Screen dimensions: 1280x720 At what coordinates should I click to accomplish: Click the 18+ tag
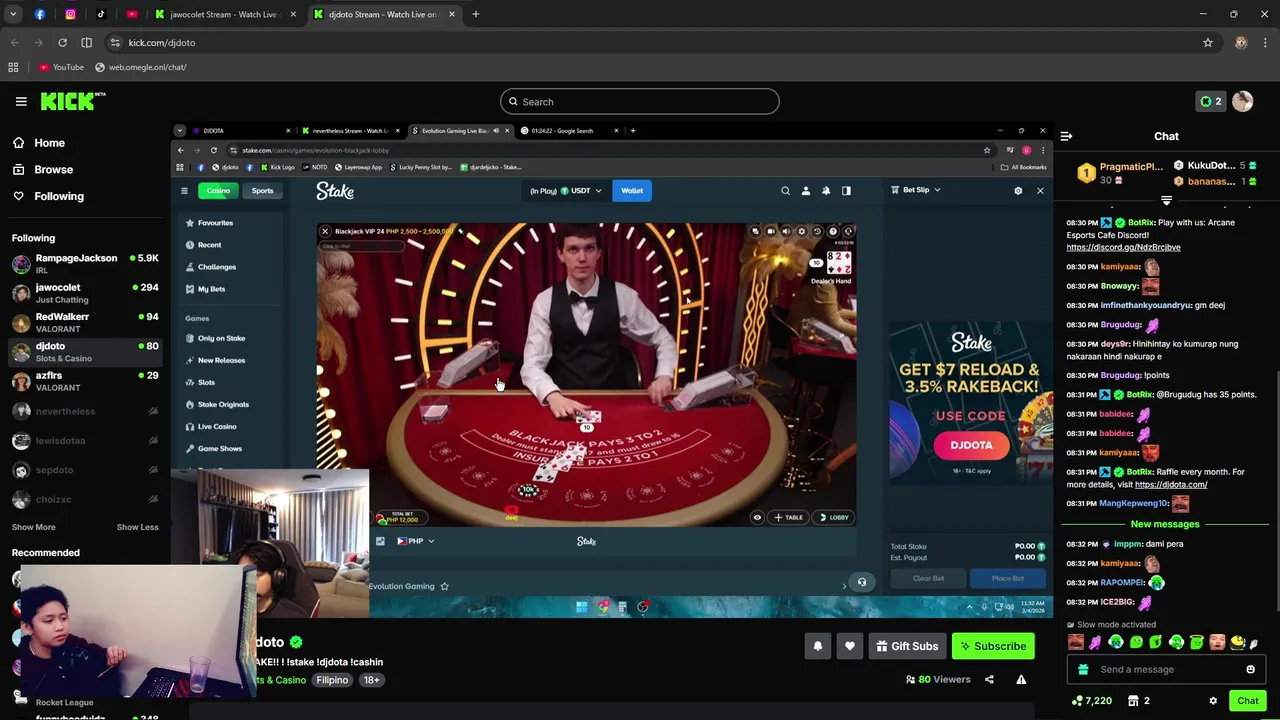(x=371, y=680)
